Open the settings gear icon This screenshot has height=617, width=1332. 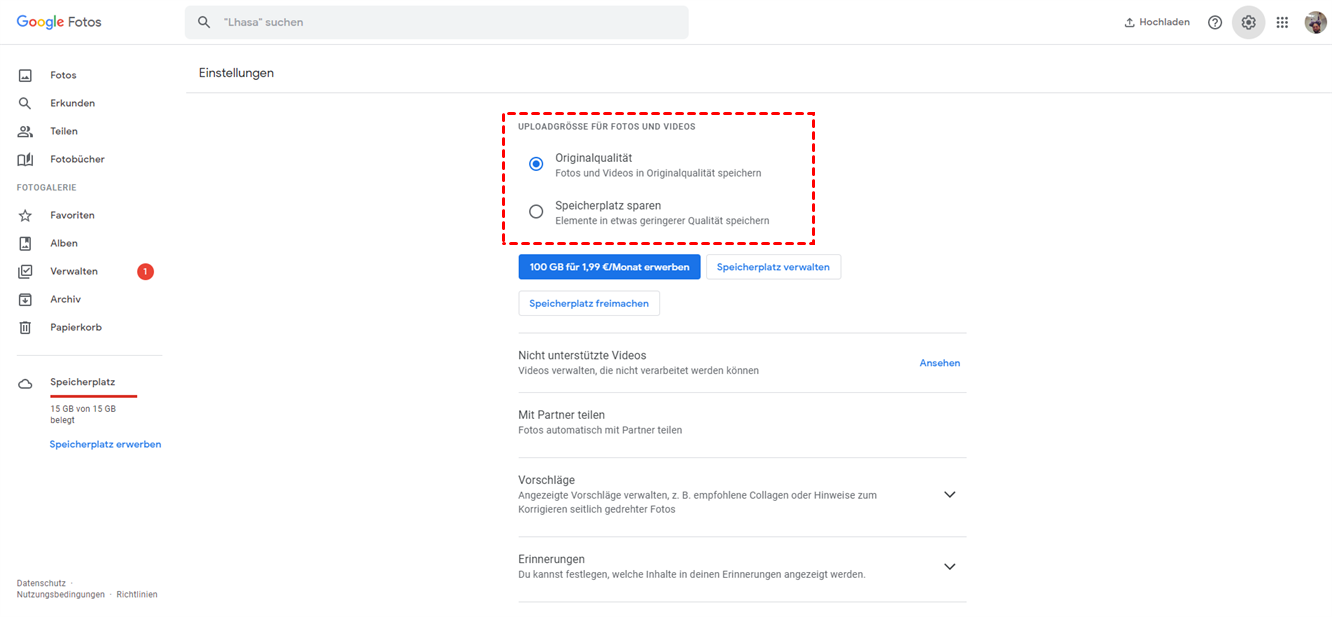pyautogui.click(x=1248, y=22)
